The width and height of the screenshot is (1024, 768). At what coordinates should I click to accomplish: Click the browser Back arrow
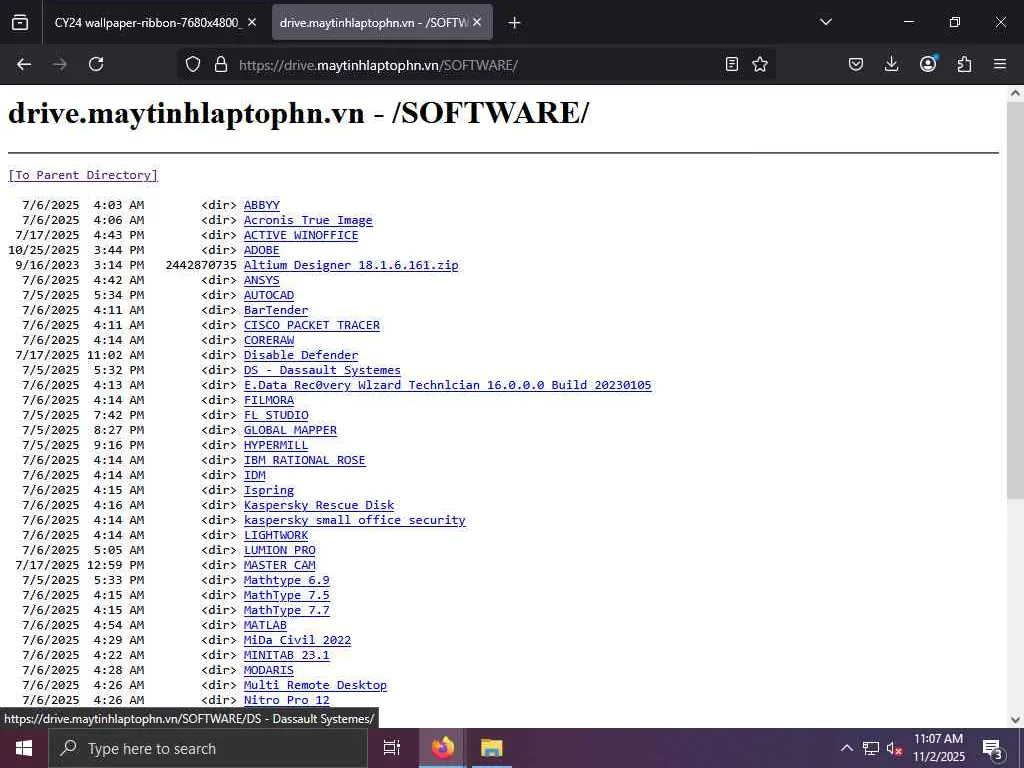[x=24, y=64]
